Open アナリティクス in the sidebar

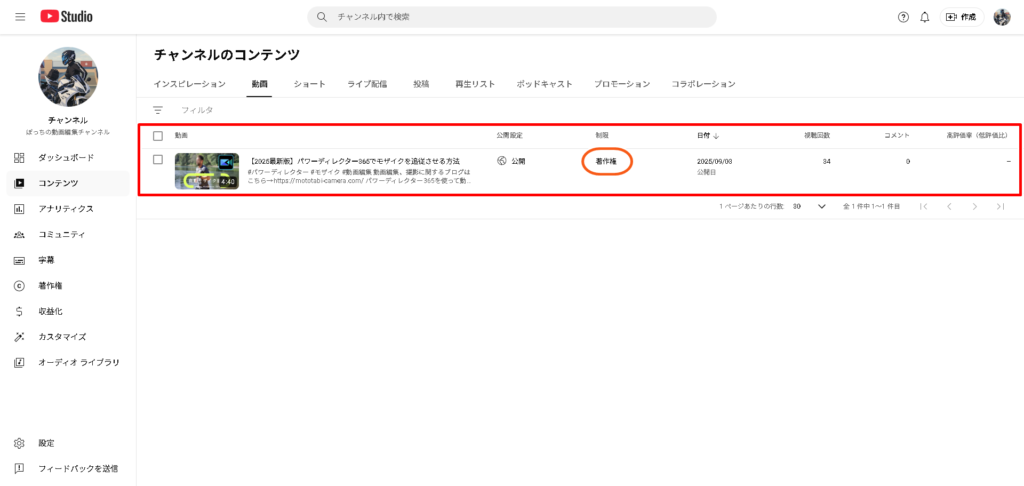point(66,209)
